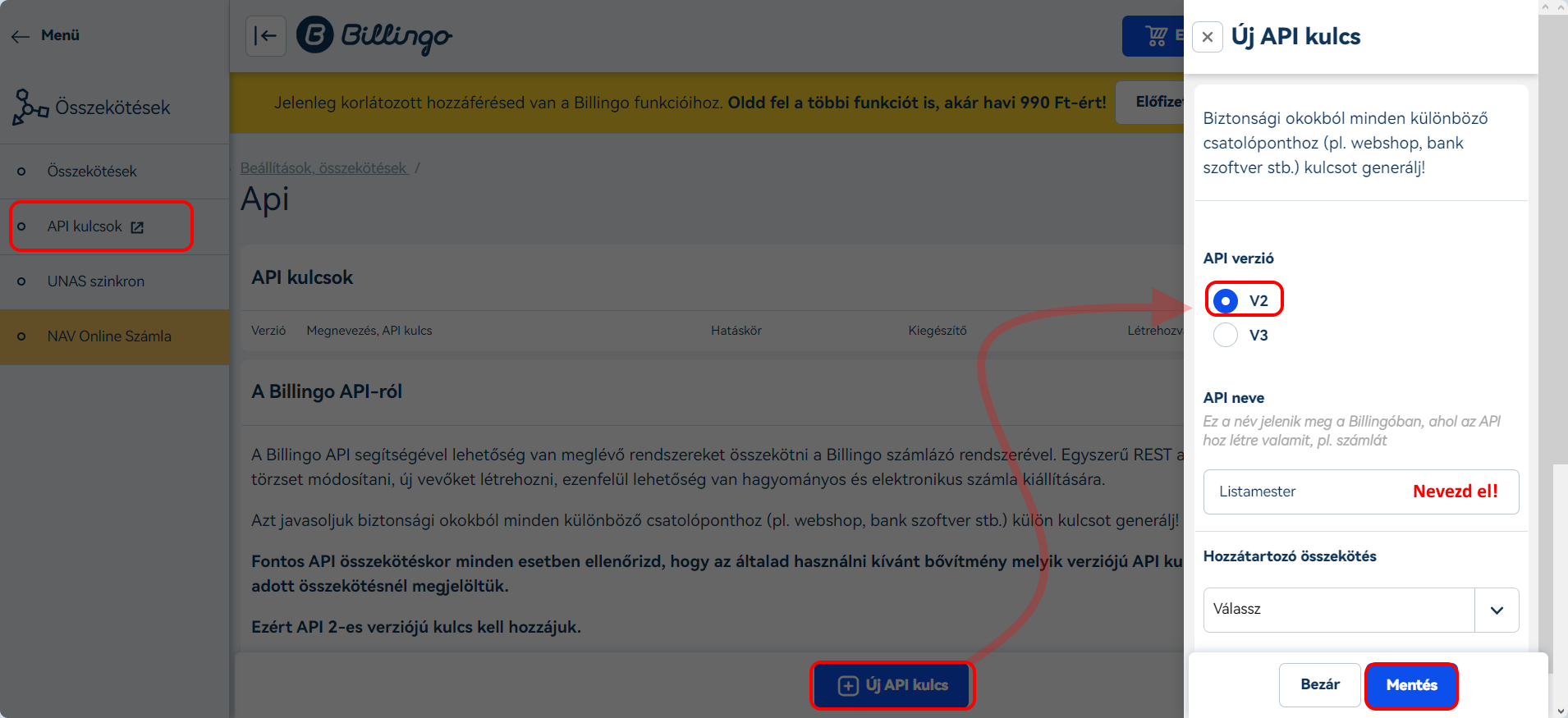Click the Menü label in sidebar
This screenshot has height=718, width=1568.
point(61,35)
